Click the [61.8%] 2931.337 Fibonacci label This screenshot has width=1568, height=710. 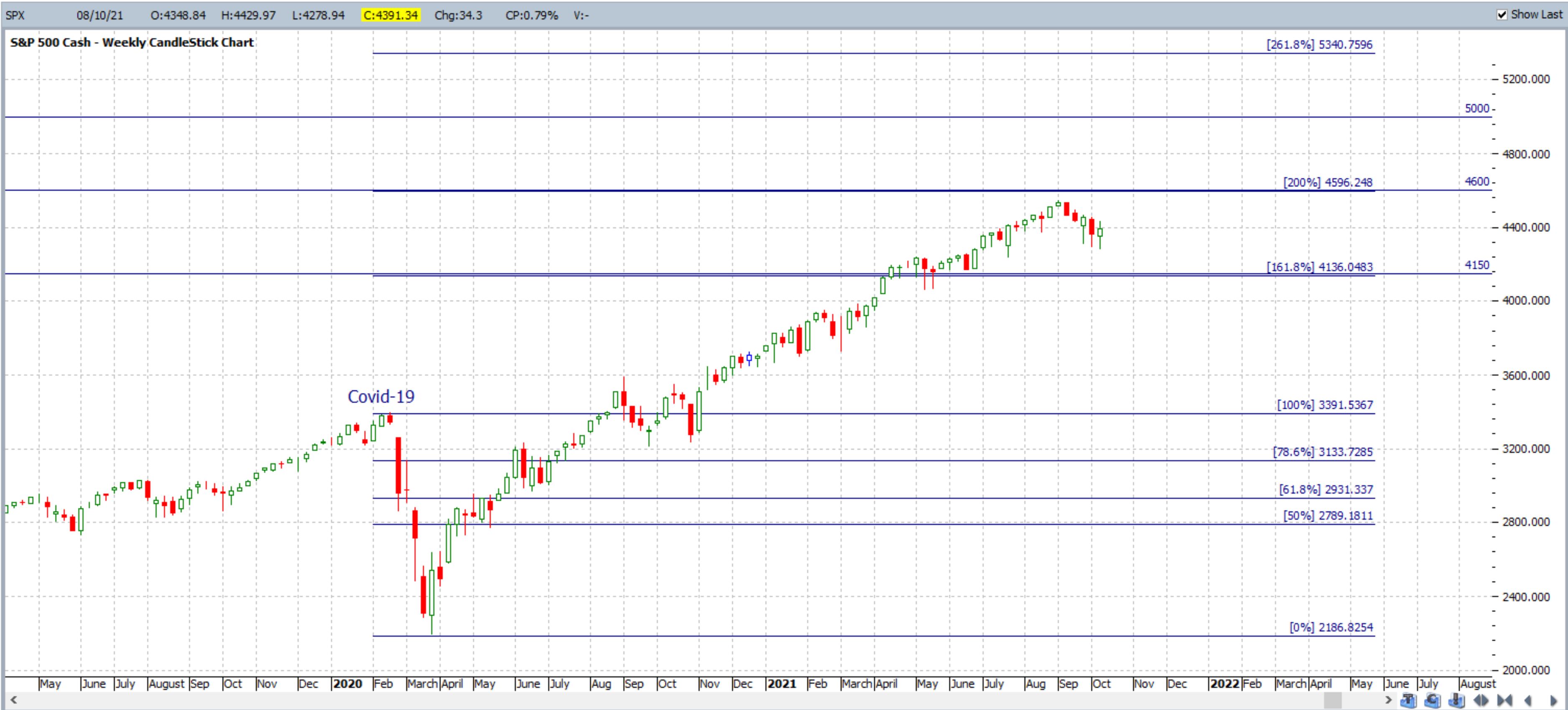(1326, 490)
